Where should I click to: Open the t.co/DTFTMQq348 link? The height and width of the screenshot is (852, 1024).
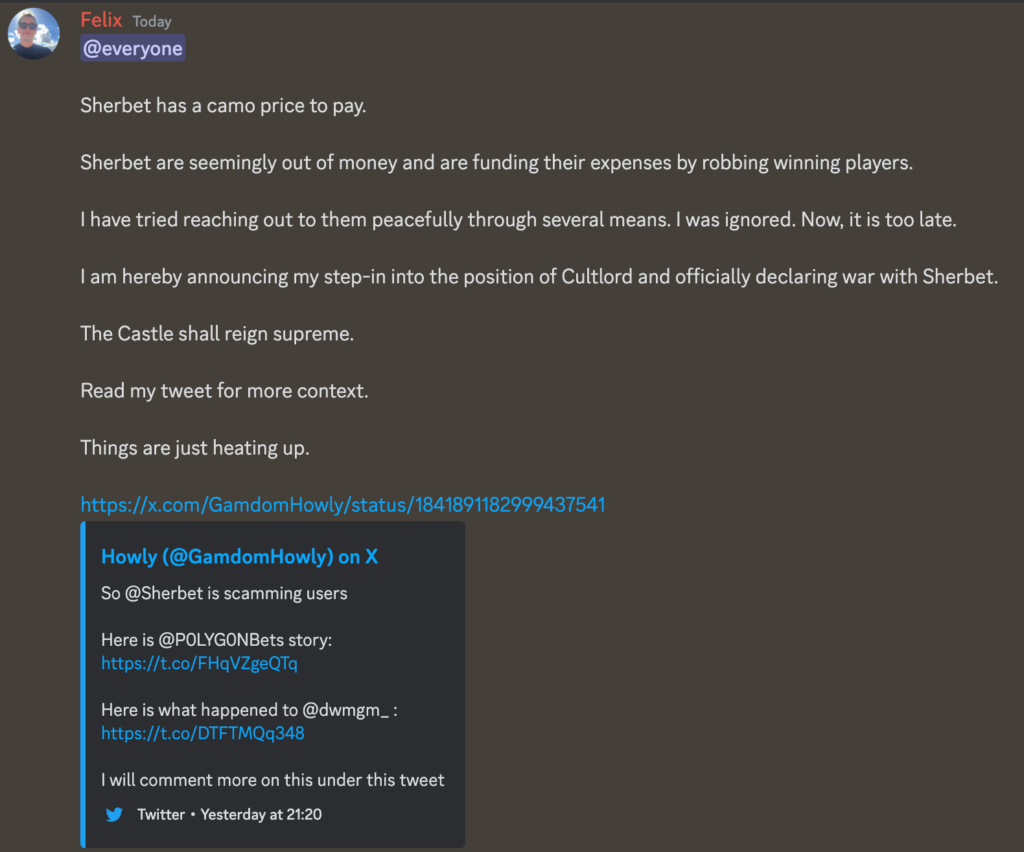(202, 733)
